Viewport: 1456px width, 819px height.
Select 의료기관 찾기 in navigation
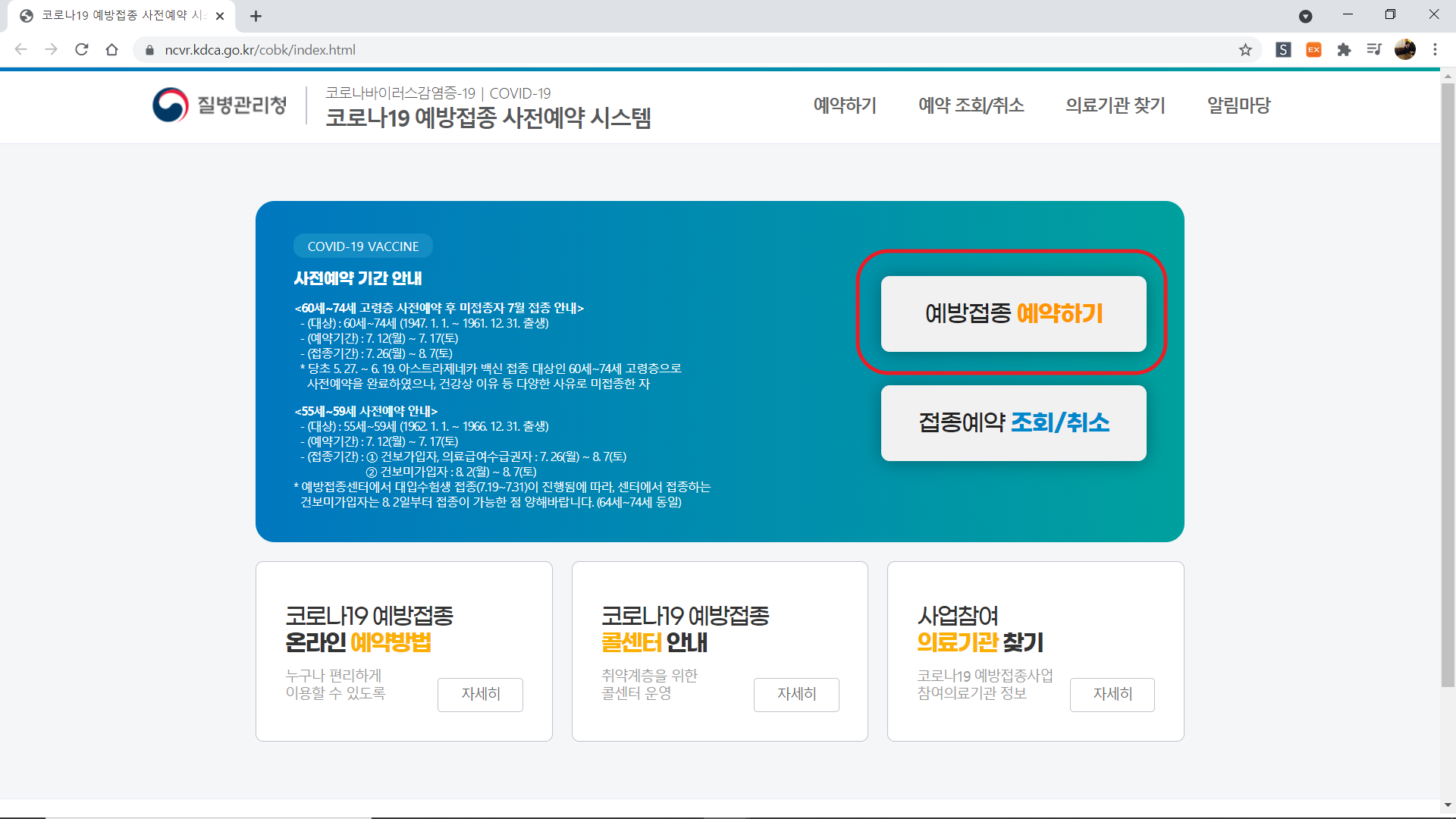(1115, 105)
